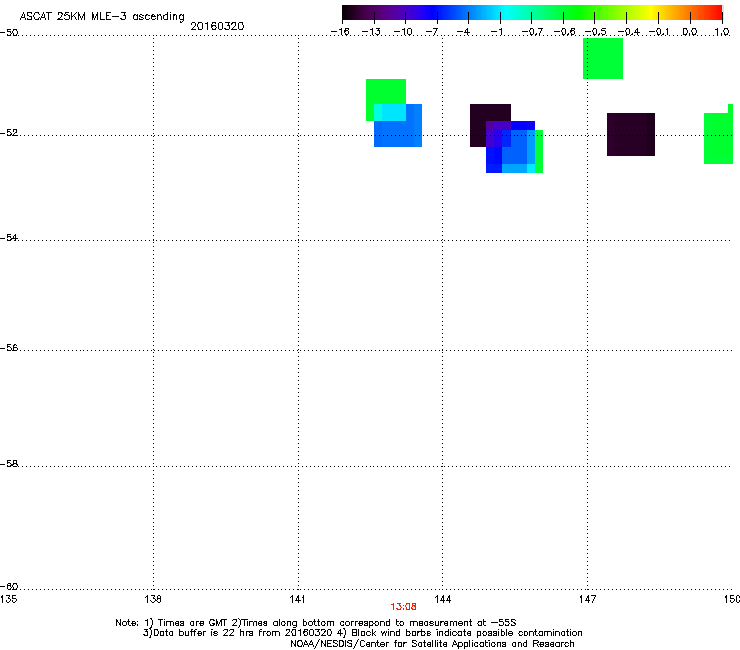Click the colorbar label -0.7
Image resolution: width=740 pixels, height=650 pixels.
click(x=532, y=32)
